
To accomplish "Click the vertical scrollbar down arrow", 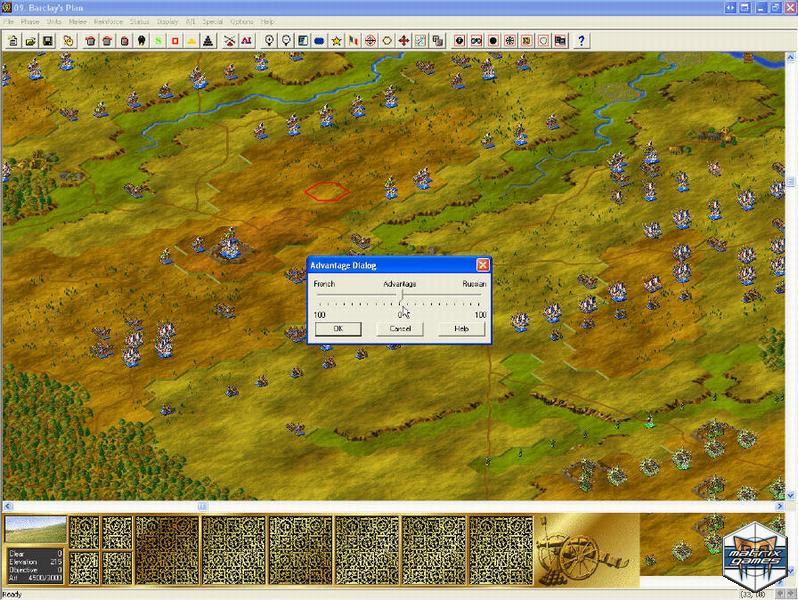I will 790,495.
